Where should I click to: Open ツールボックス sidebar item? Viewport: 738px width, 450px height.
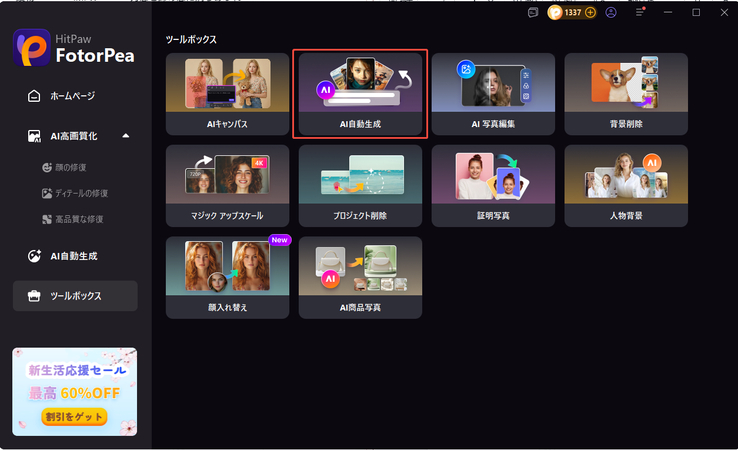(x=75, y=296)
